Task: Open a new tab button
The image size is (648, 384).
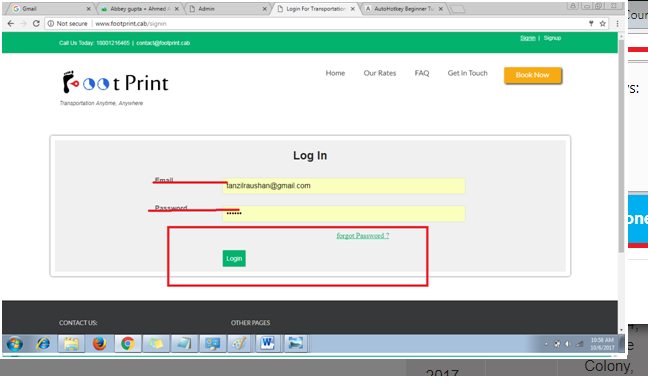Action: click(457, 9)
